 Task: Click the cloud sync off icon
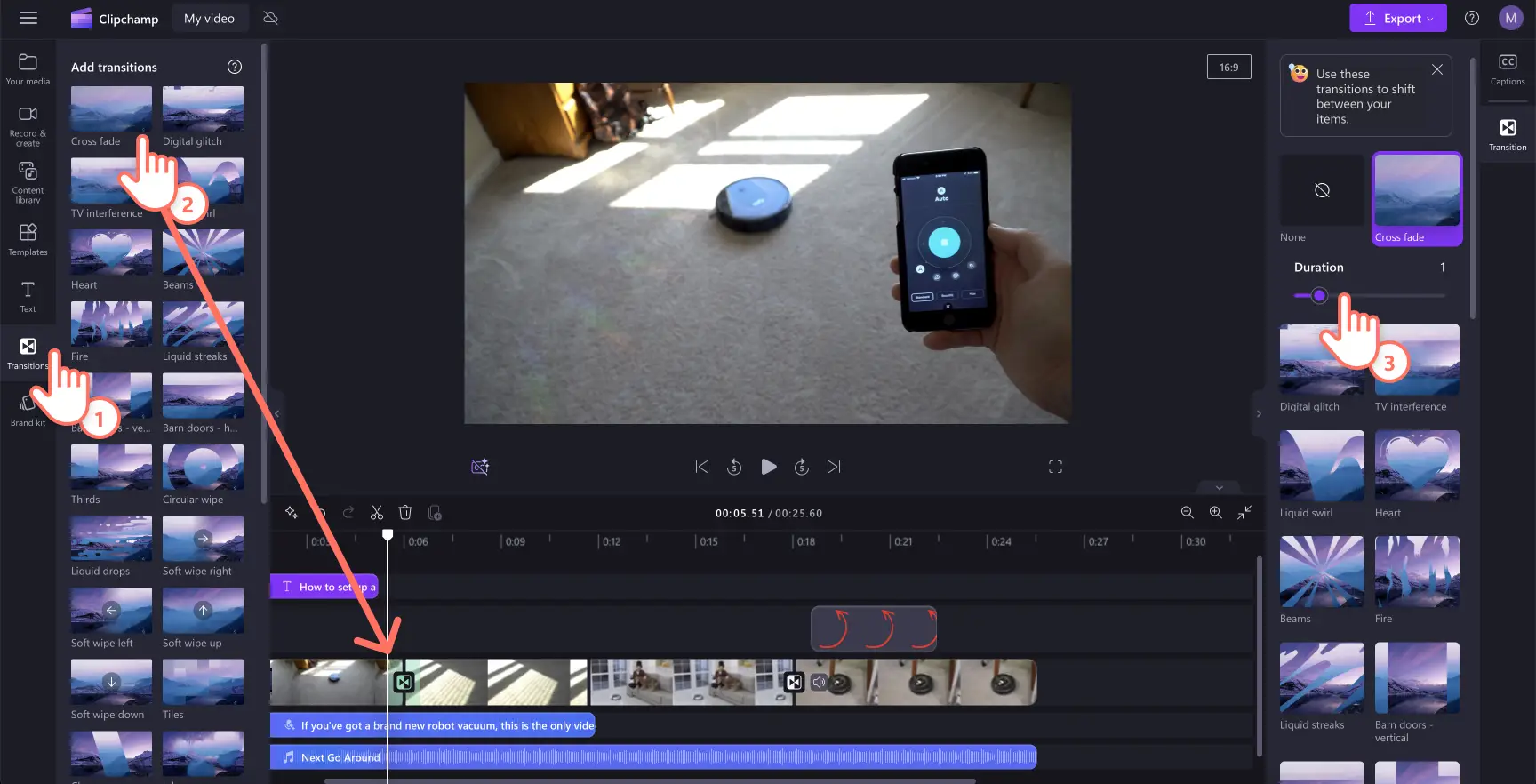[x=271, y=18]
